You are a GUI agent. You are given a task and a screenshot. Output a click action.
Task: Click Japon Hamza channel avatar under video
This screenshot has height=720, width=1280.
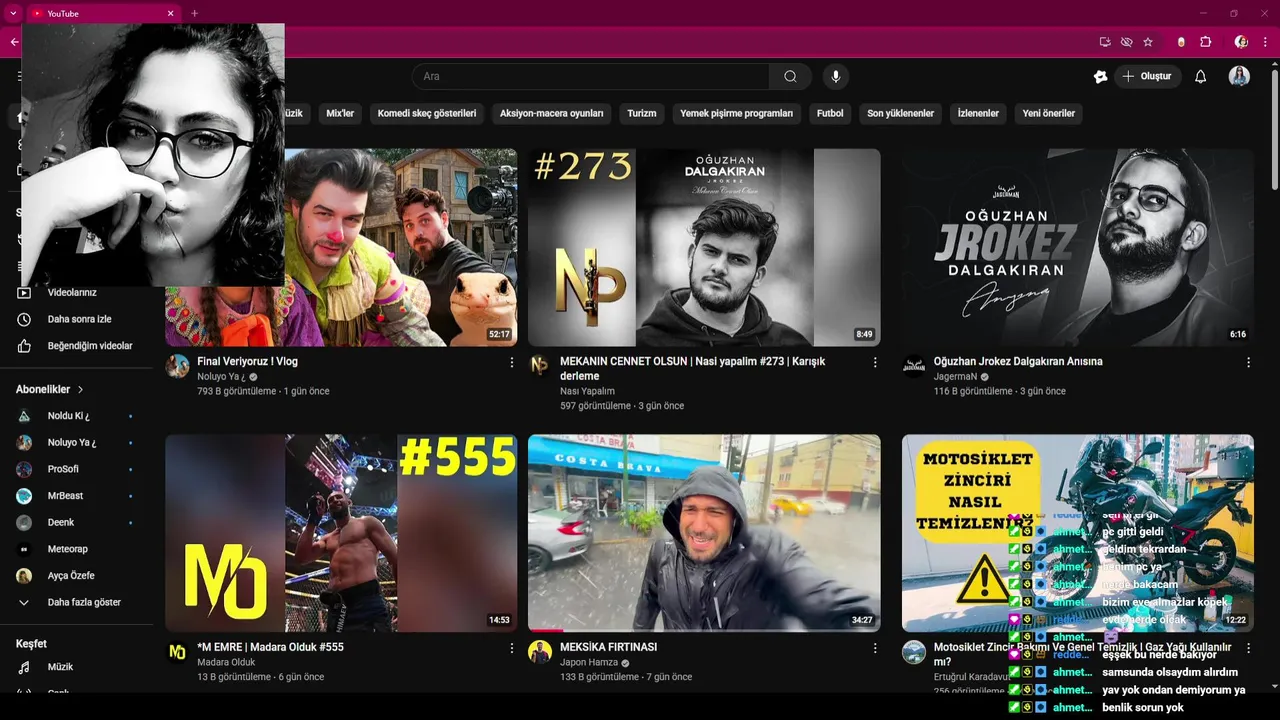[x=540, y=652]
